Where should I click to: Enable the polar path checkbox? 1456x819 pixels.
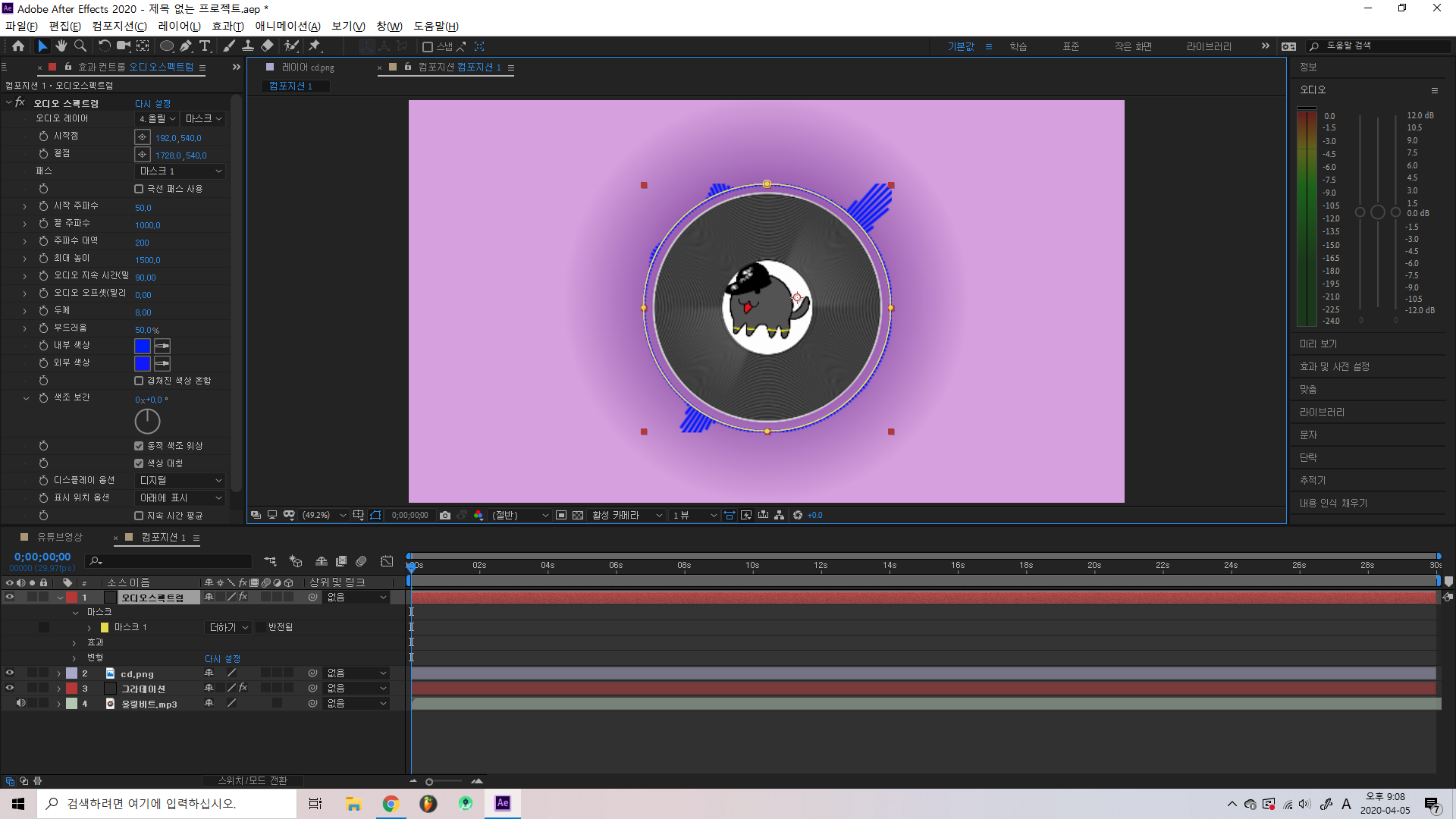pyautogui.click(x=139, y=189)
